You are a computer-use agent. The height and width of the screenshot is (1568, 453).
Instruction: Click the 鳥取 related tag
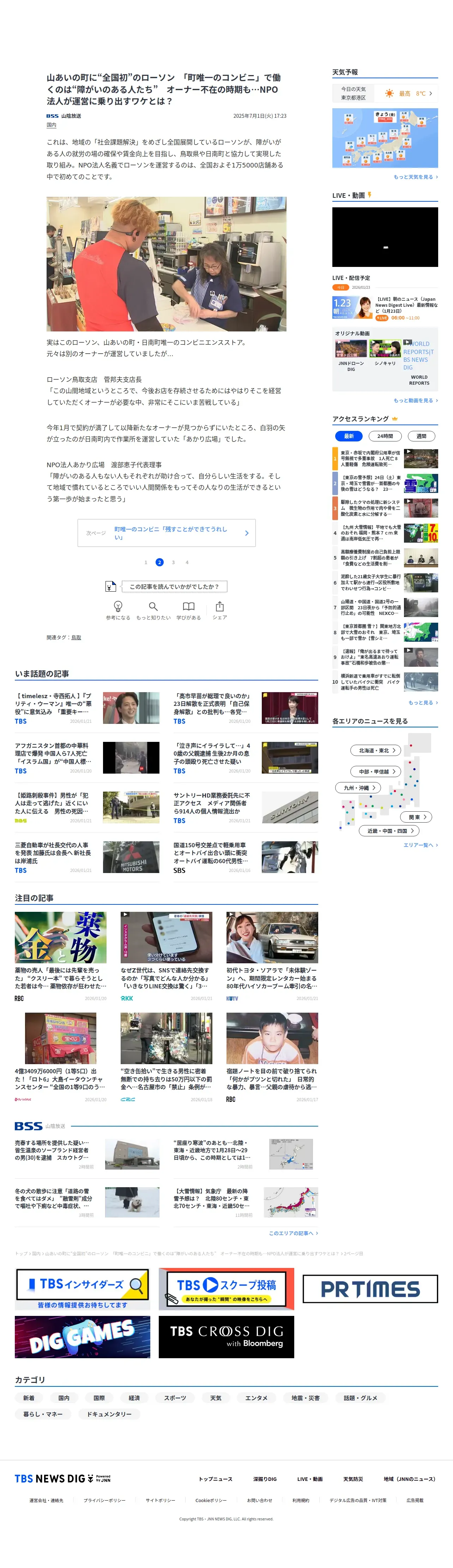point(76,637)
